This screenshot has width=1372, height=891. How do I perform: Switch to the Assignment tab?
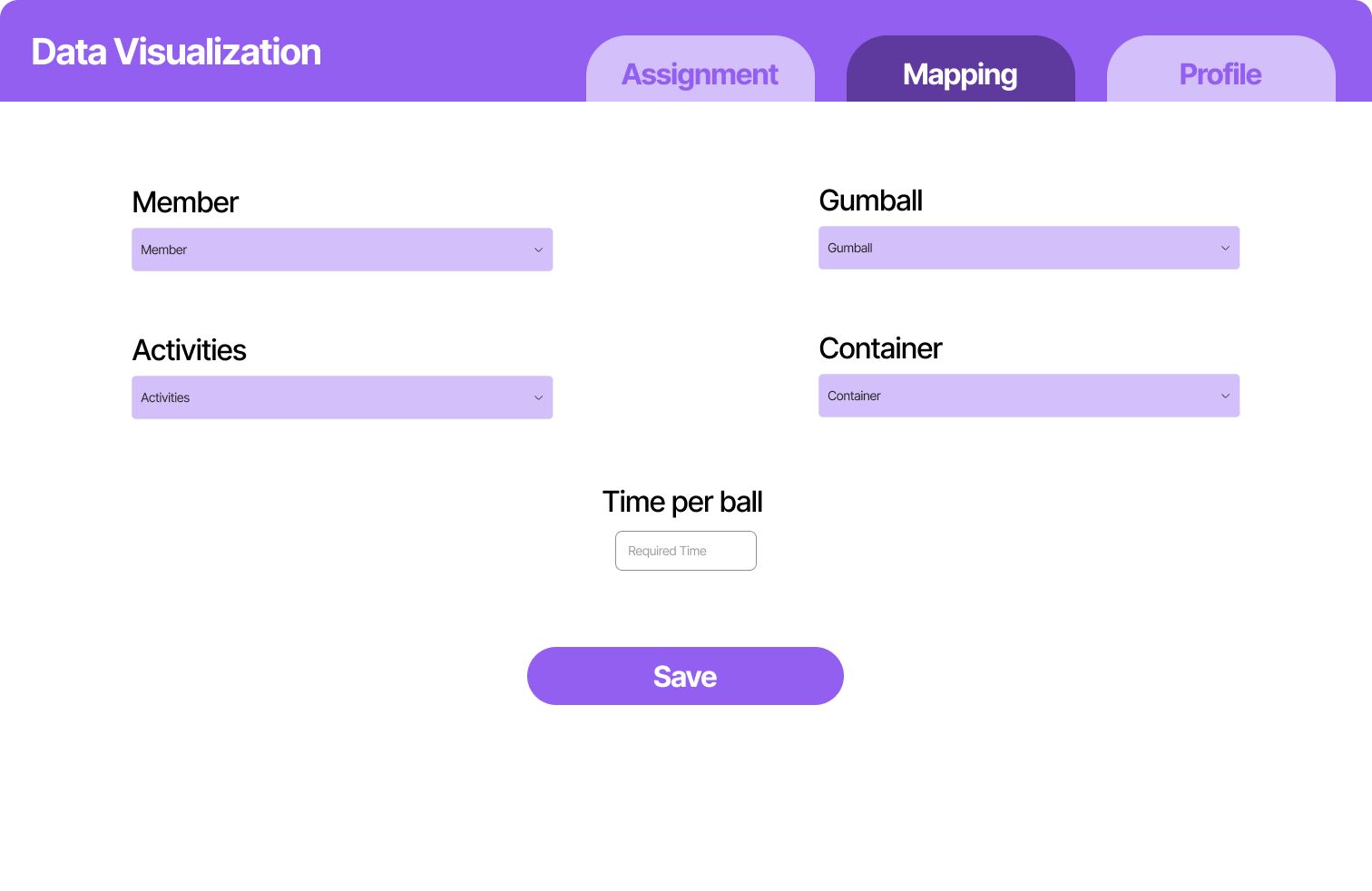pos(700,74)
